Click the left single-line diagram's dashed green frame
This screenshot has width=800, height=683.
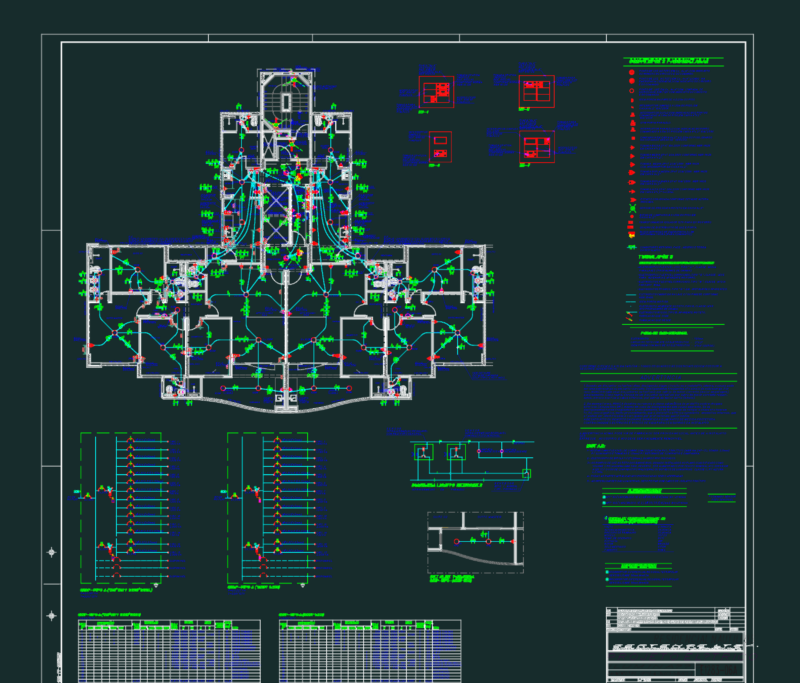pos(121,508)
